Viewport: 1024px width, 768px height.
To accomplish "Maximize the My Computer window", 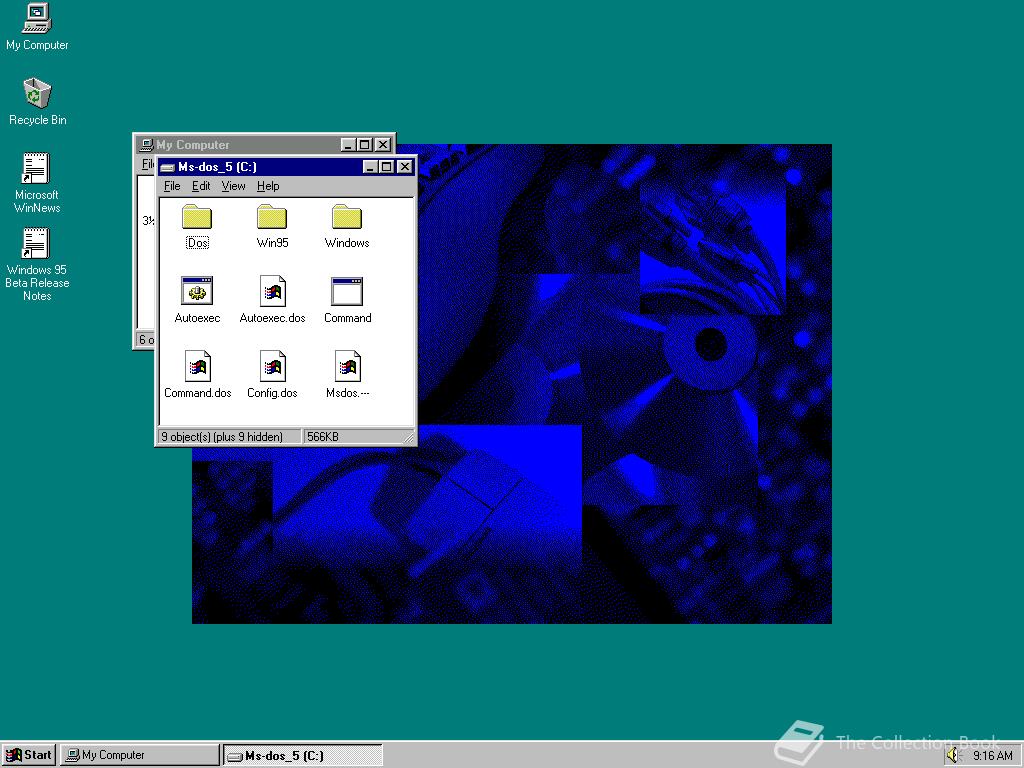I will [364, 145].
